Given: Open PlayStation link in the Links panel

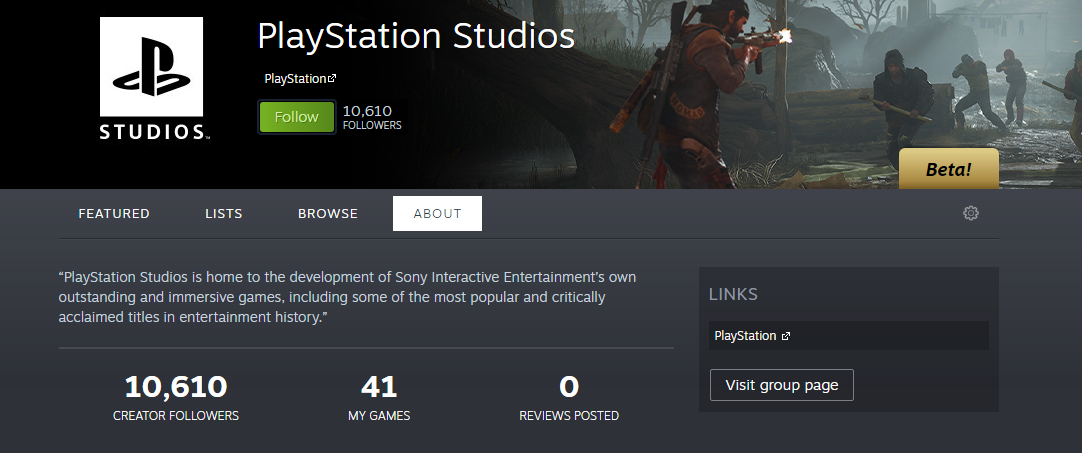Looking at the screenshot, I should pyautogui.click(x=745, y=336).
